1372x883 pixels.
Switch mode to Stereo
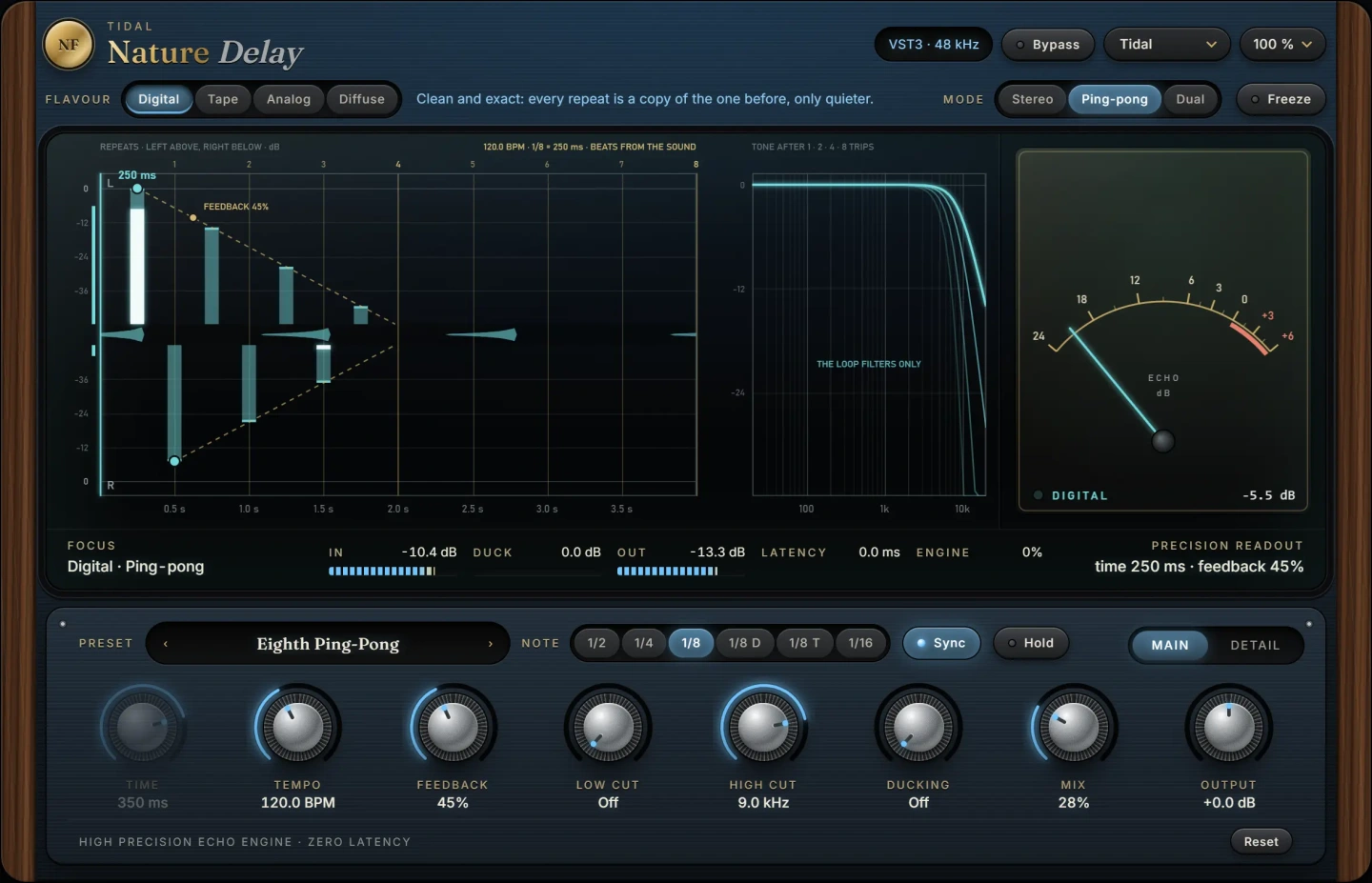1032,99
